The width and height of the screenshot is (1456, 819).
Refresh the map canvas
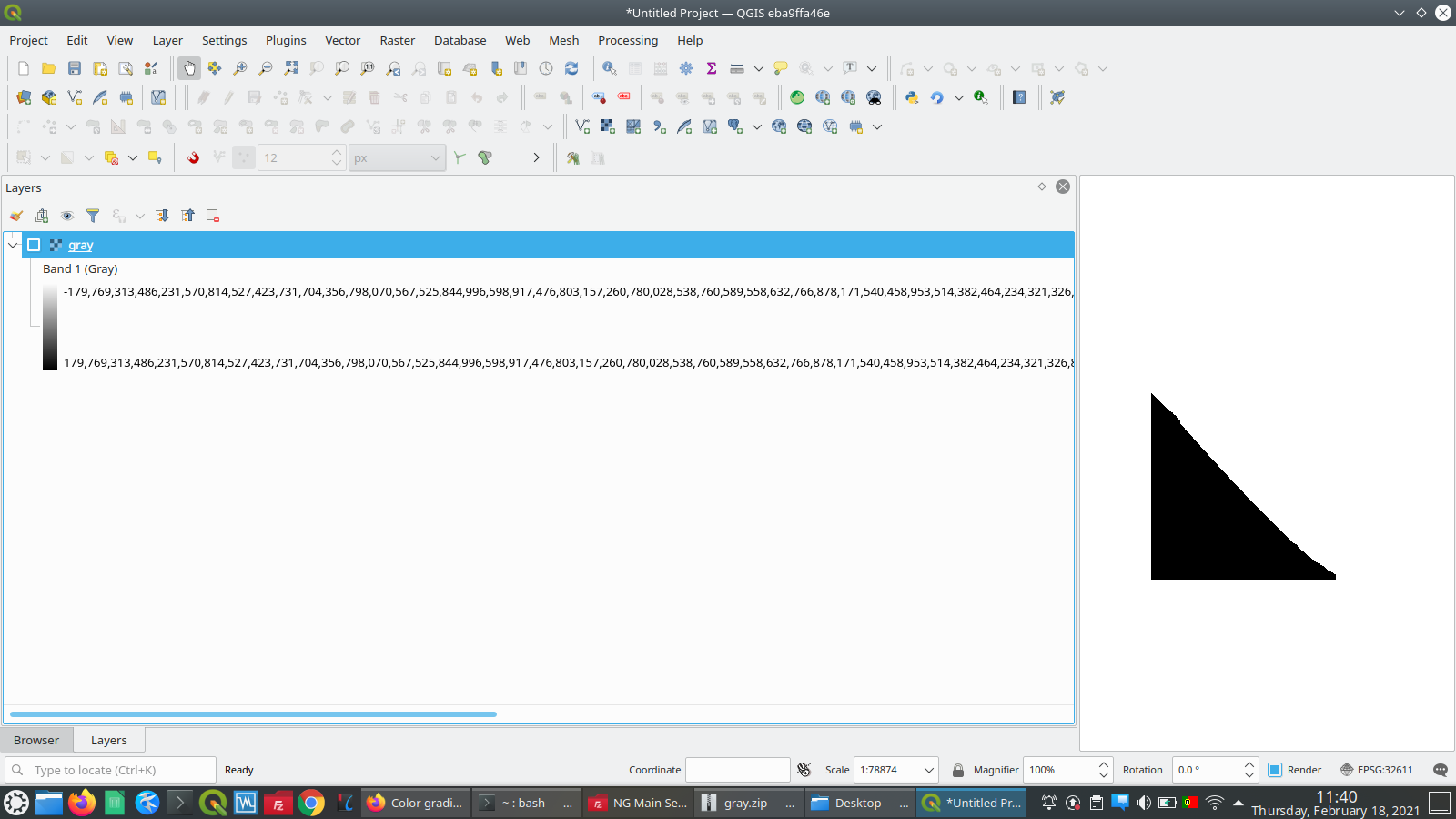pos(571,68)
